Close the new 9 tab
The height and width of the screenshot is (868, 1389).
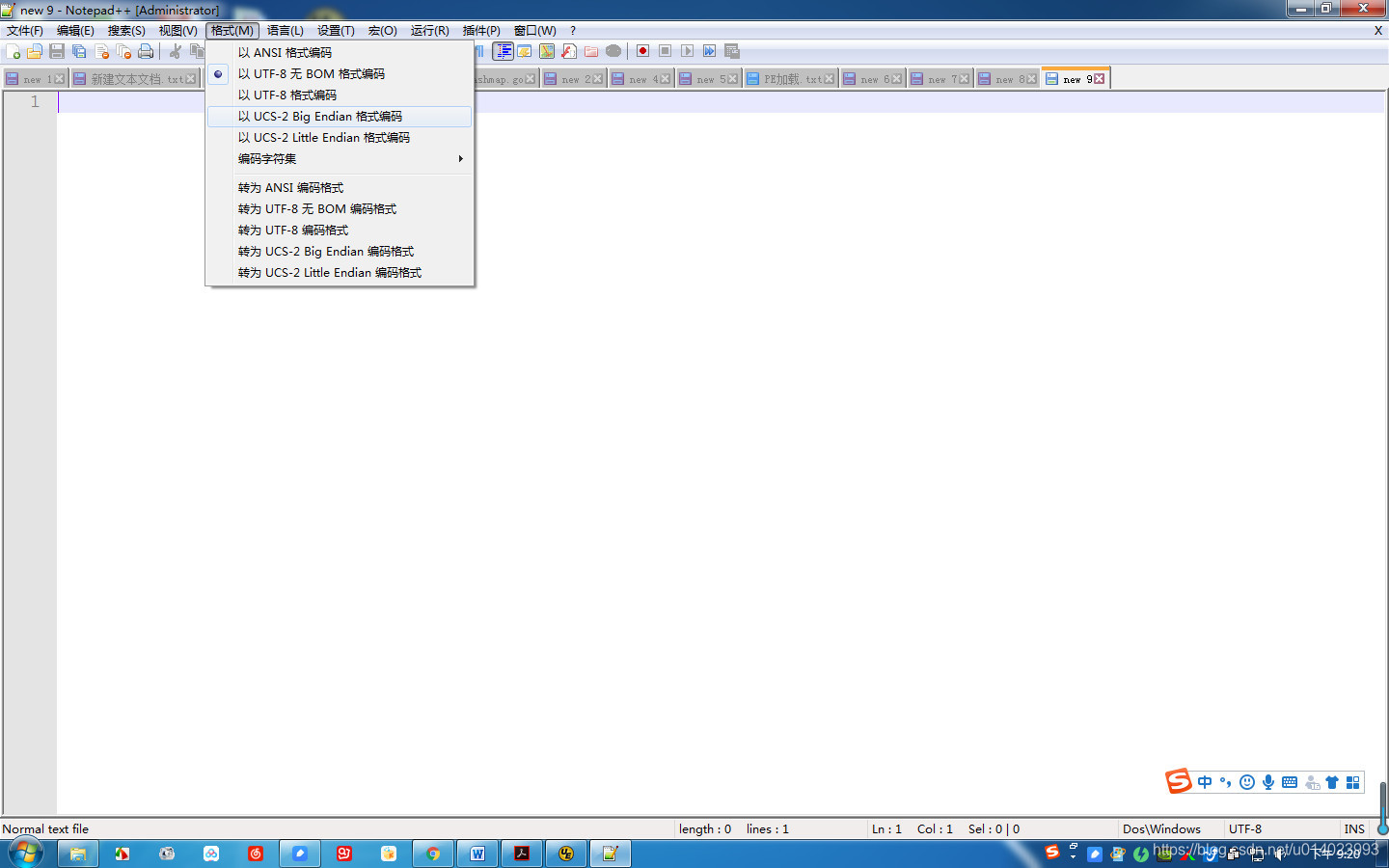coord(1099,79)
